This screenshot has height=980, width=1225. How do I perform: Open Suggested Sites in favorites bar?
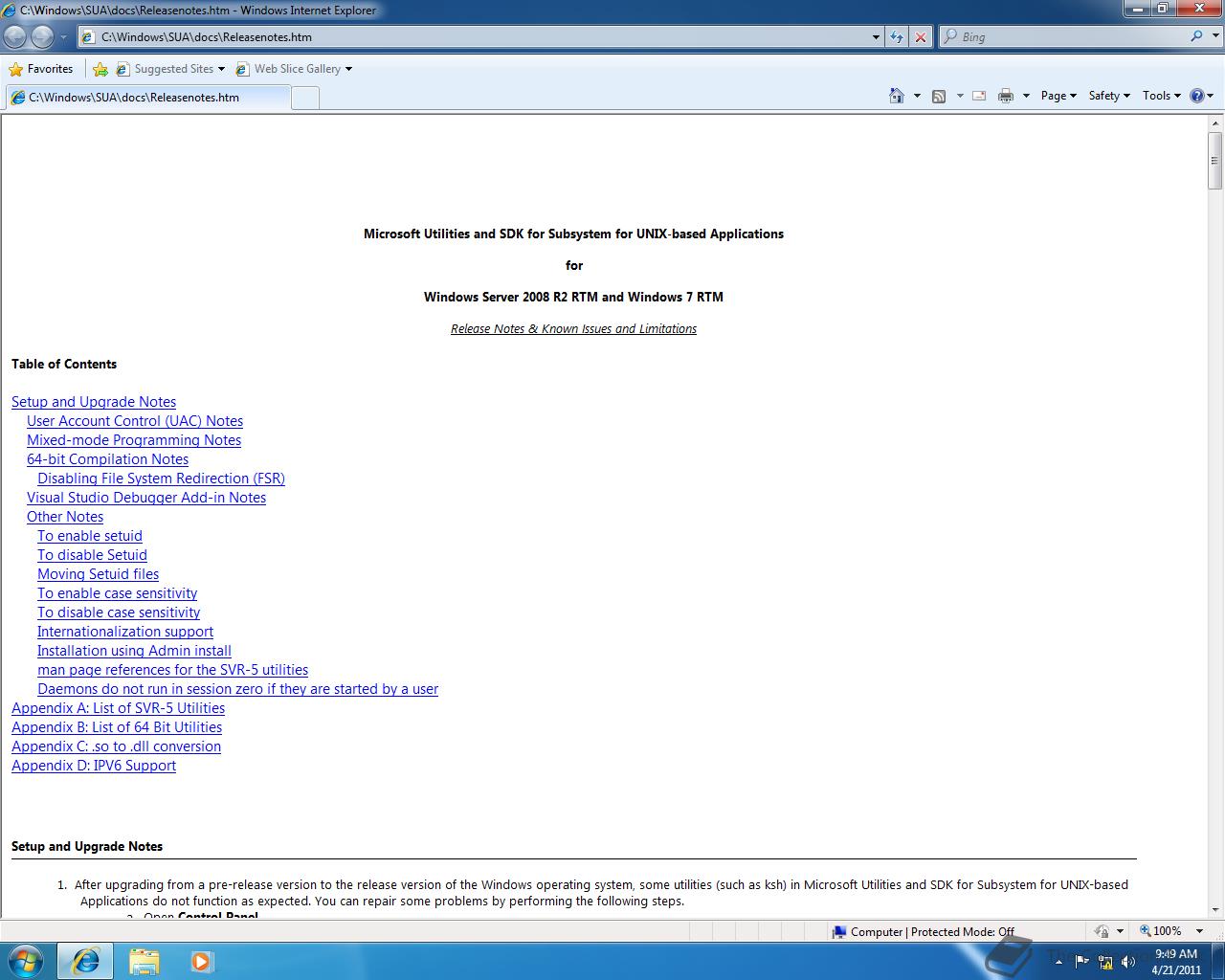(x=170, y=69)
